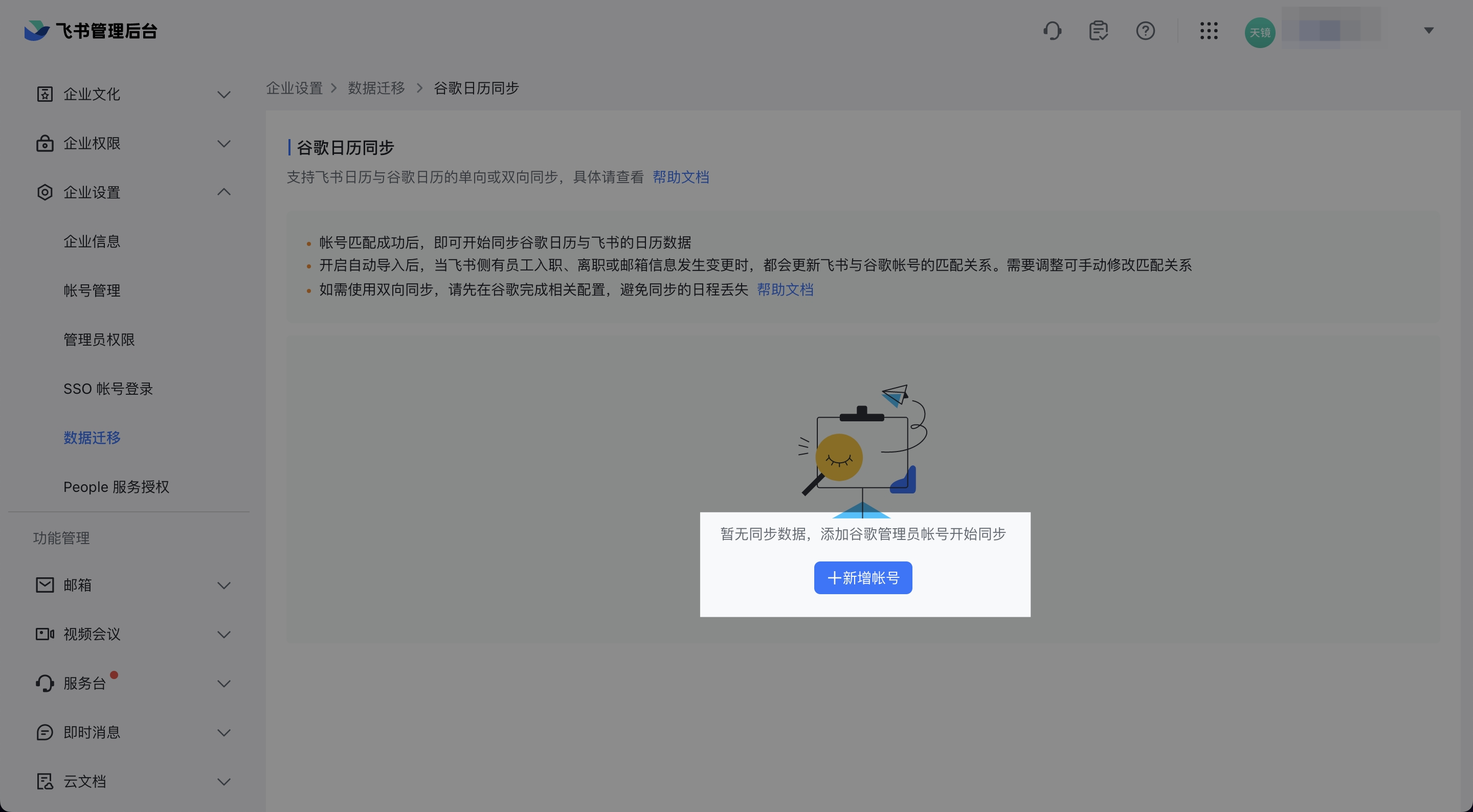
Task: Click the green 天镜 user avatar
Action: tap(1260, 33)
